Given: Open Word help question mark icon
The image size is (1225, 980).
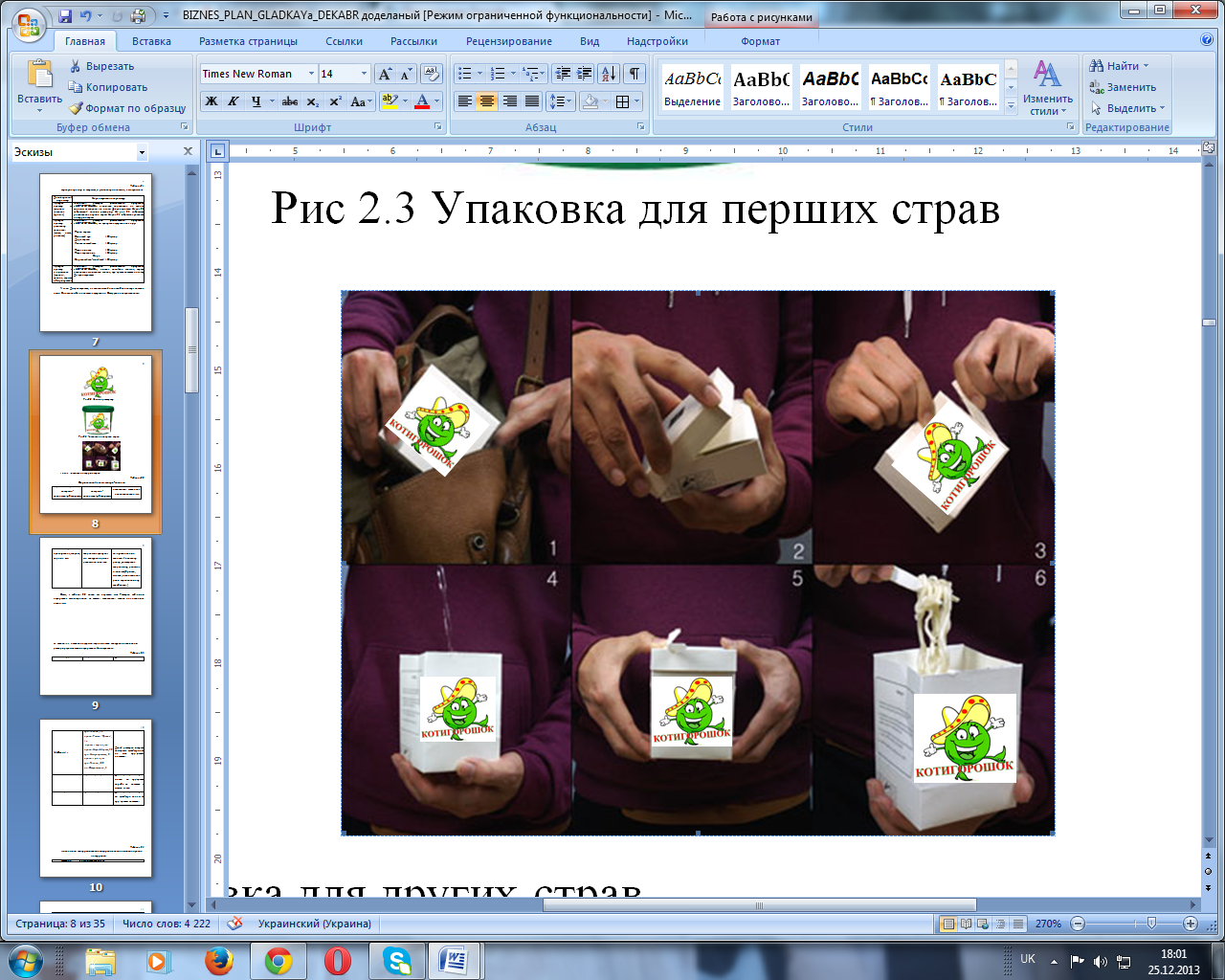Looking at the screenshot, I should tap(1207, 40).
